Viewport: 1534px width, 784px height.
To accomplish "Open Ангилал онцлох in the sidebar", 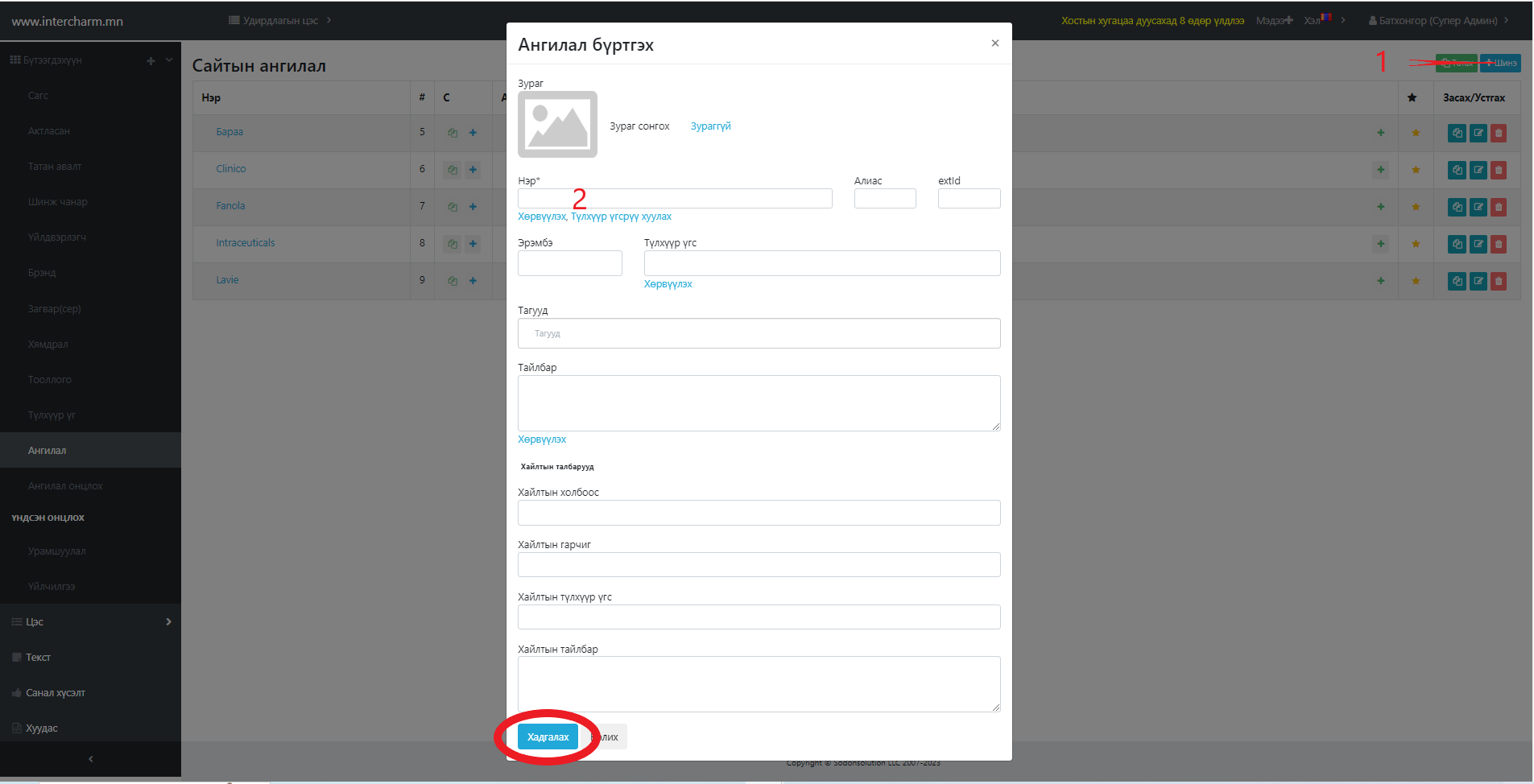I will pos(65,486).
